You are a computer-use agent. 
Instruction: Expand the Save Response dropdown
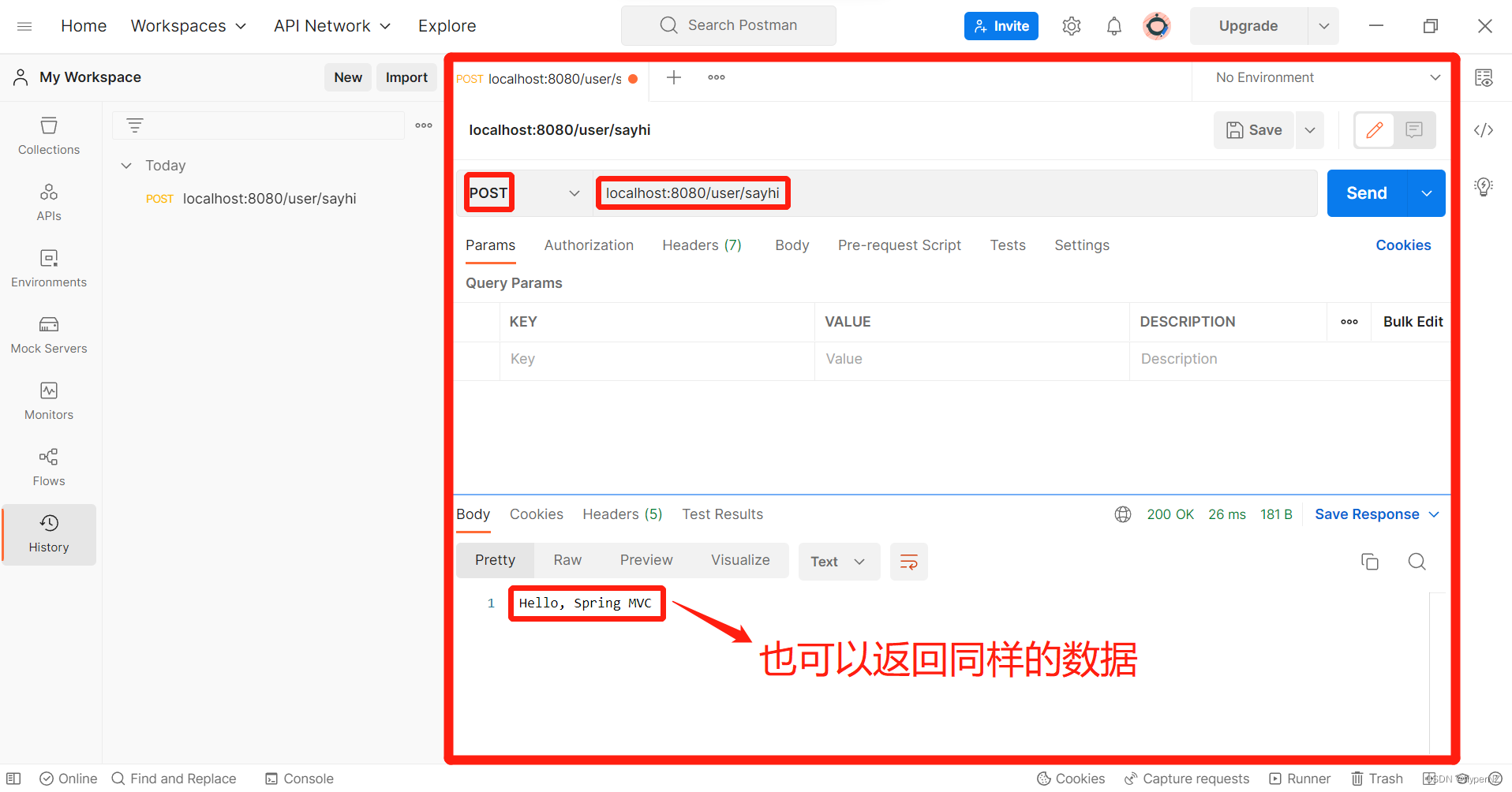pyautogui.click(x=1377, y=514)
